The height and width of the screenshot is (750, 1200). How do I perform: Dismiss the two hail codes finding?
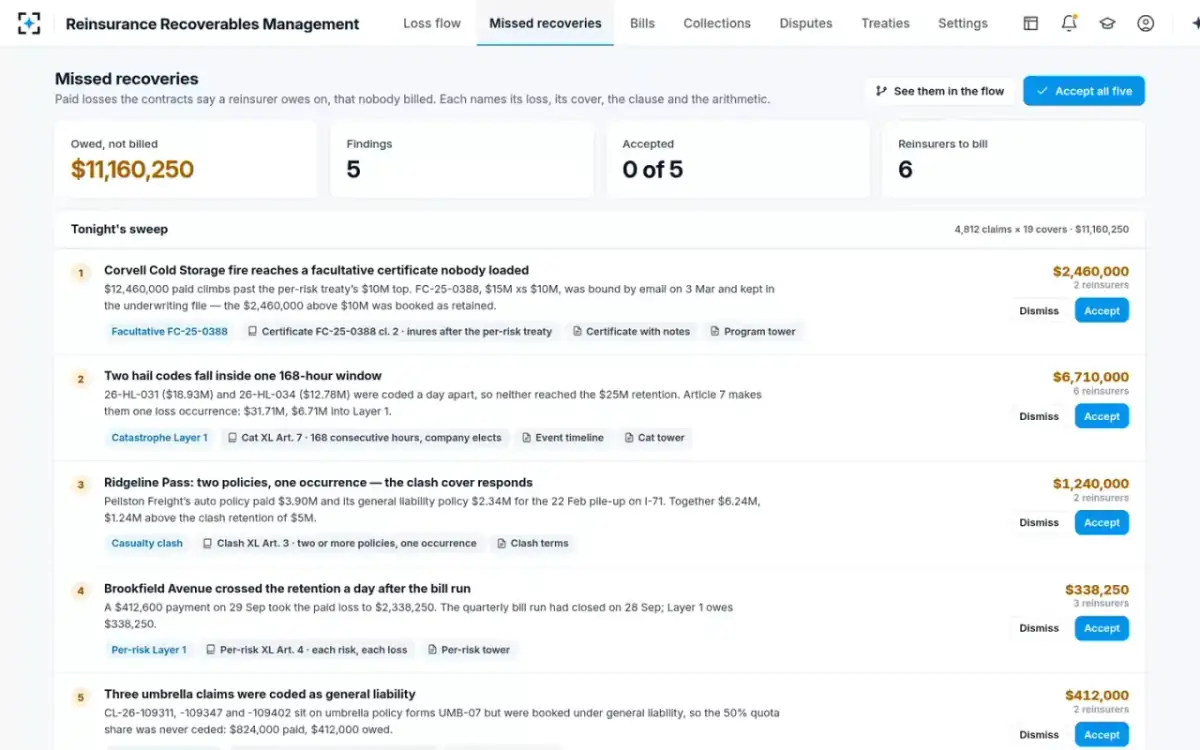[x=1039, y=416]
